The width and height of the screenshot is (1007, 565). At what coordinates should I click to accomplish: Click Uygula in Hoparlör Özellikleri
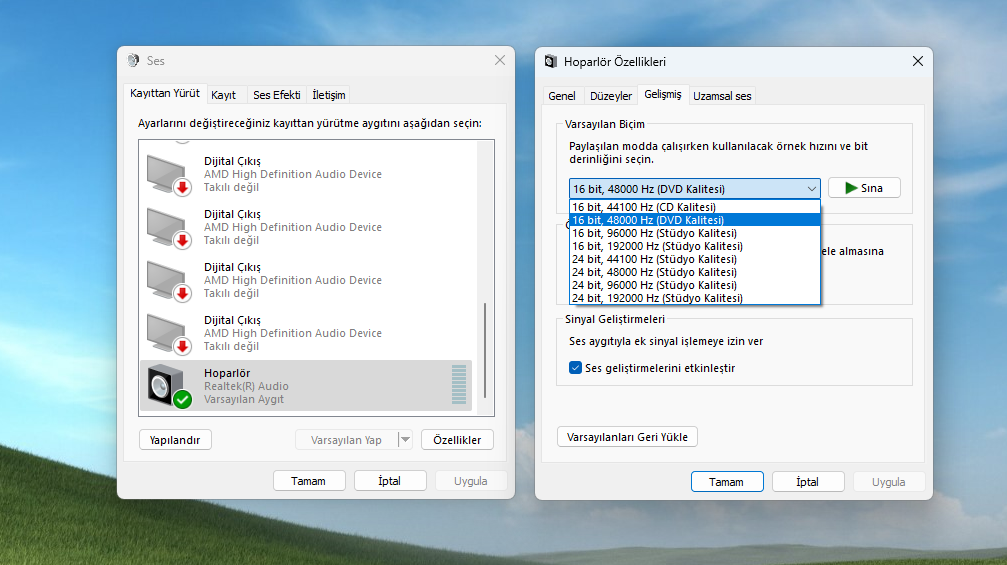click(889, 482)
